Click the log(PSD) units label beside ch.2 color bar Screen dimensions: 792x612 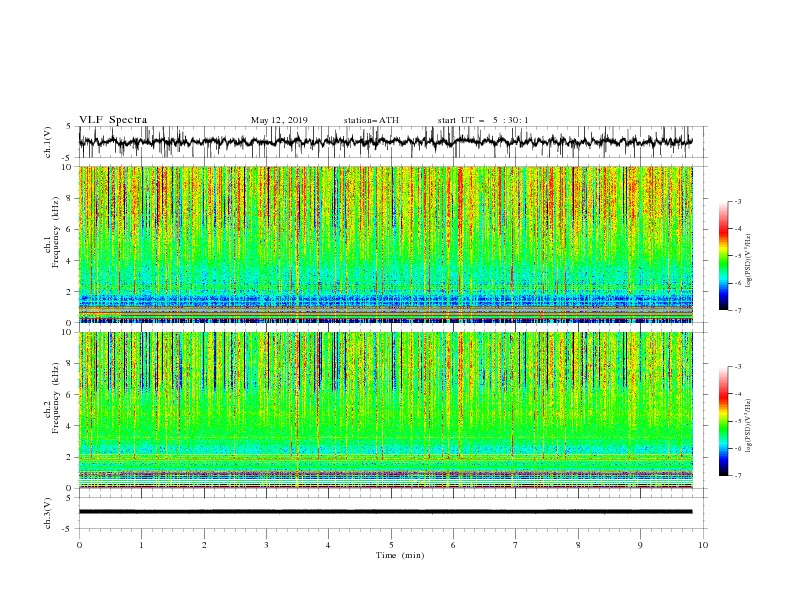click(749, 426)
